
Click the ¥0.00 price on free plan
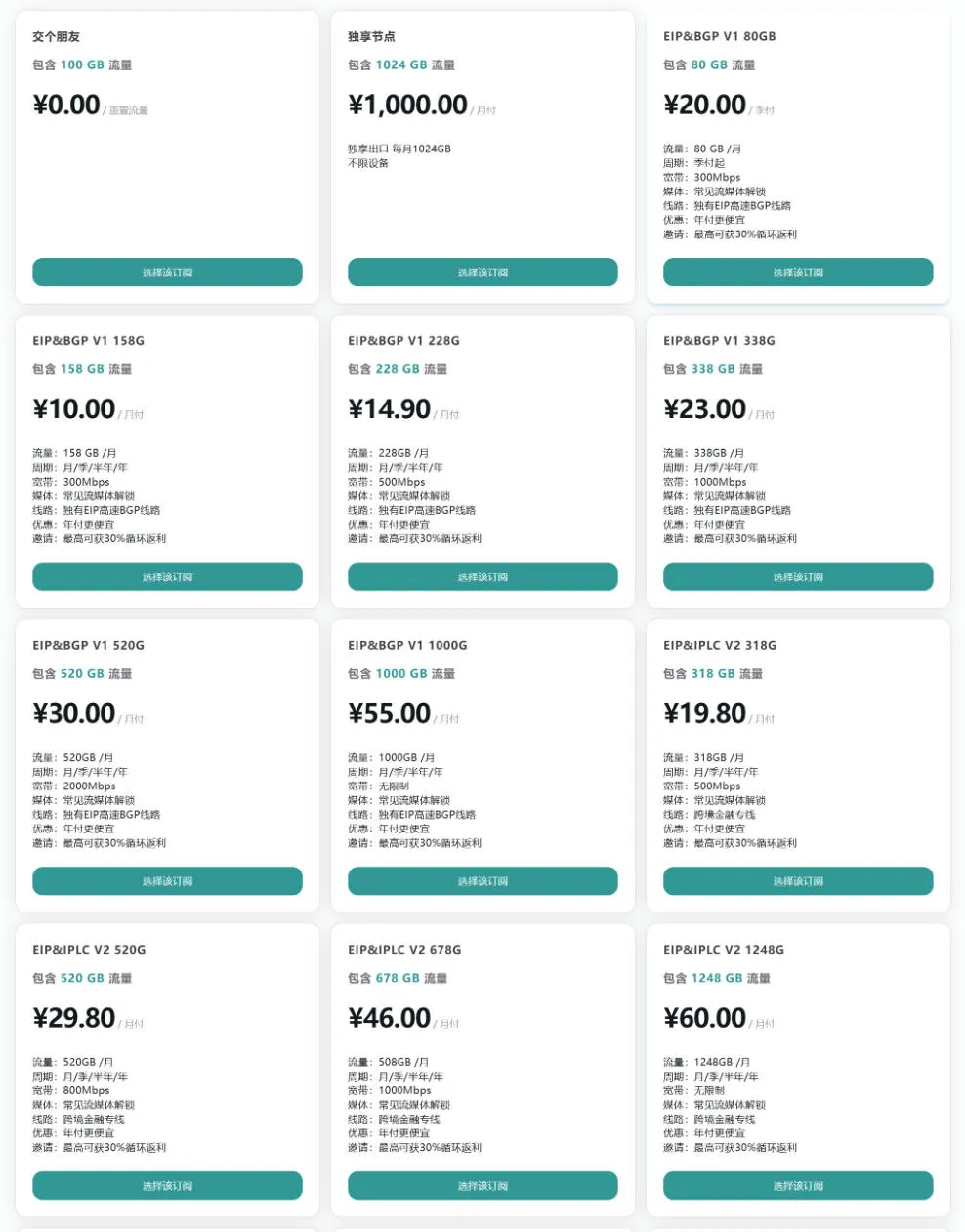66,105
